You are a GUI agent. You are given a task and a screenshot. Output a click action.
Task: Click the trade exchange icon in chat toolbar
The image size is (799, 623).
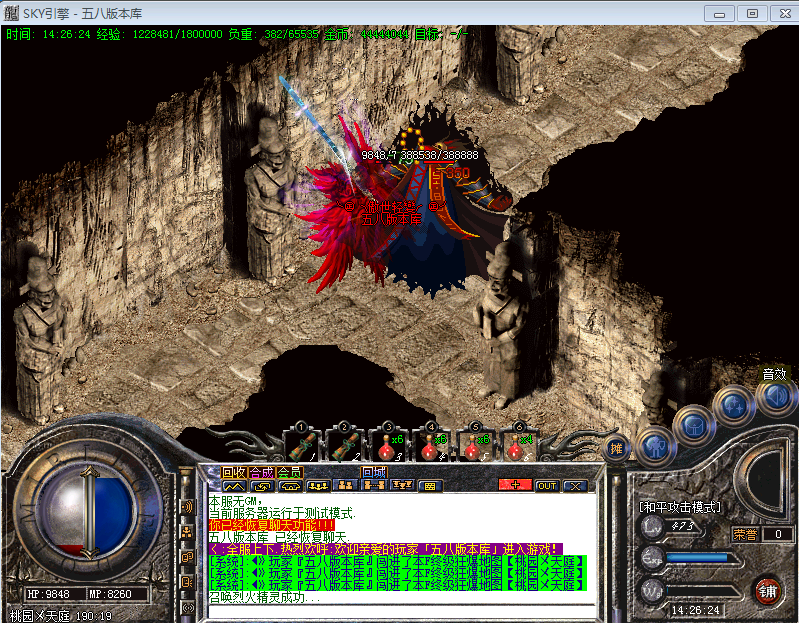pyautogui.click(x=262, y=486)
